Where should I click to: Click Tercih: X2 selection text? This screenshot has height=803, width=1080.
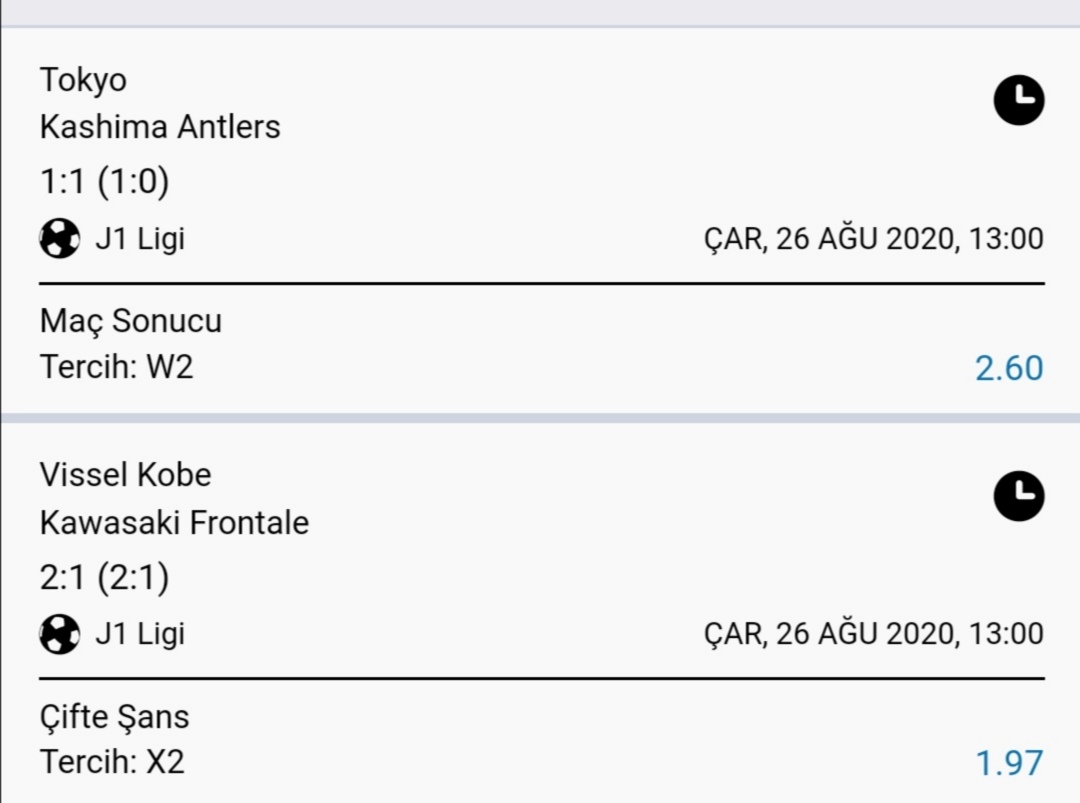(x=112, y=762)
